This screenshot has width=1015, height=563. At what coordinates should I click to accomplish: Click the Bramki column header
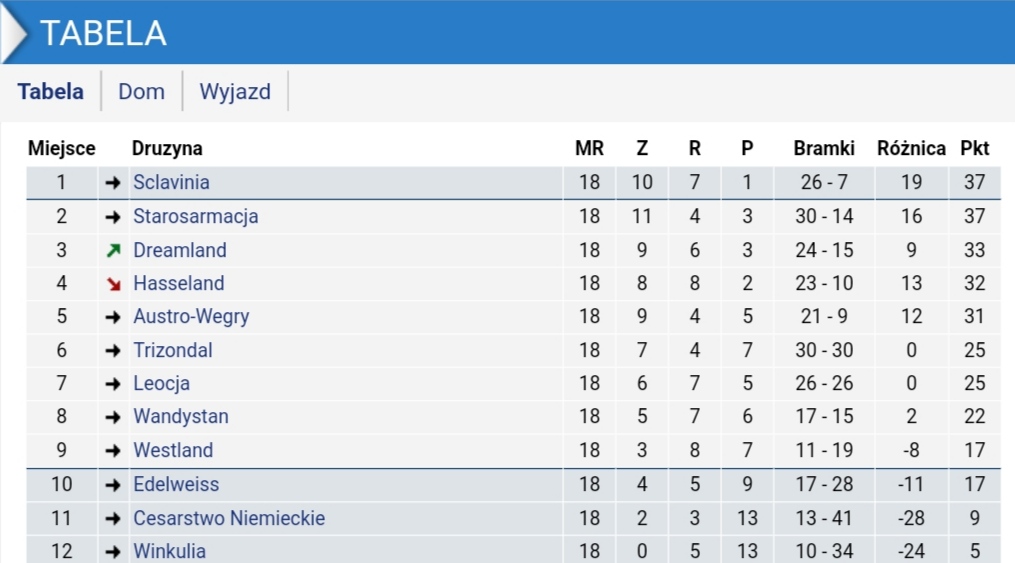pyautogui.click(x=824, y=149)
